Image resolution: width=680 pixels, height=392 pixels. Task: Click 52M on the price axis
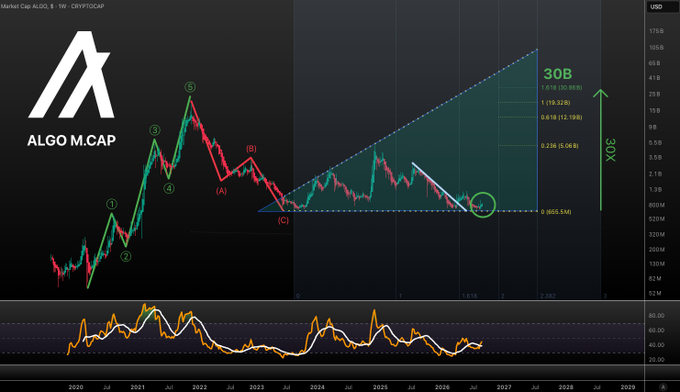(655, 294)
